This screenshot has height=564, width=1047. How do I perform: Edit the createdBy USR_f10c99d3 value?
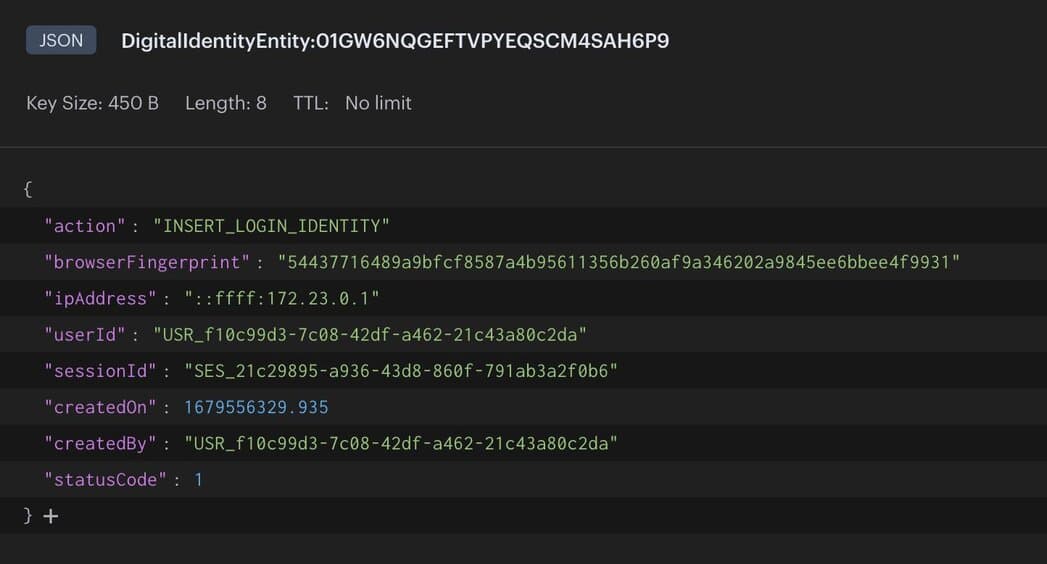click(x=400, y=443)
